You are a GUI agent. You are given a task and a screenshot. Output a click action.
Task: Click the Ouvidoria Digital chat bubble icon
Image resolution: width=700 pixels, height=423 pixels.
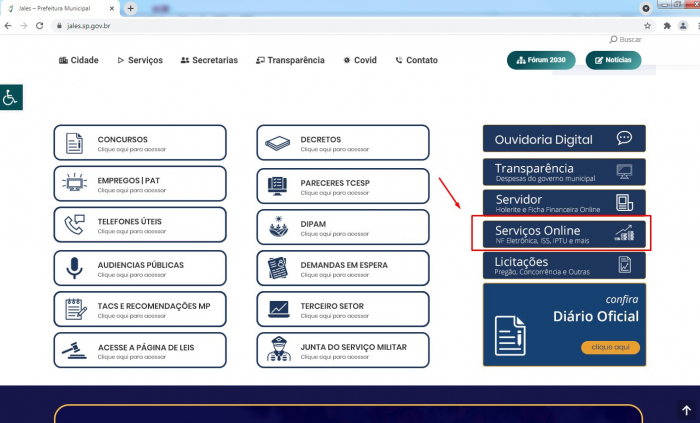click(x=624, y=138)
